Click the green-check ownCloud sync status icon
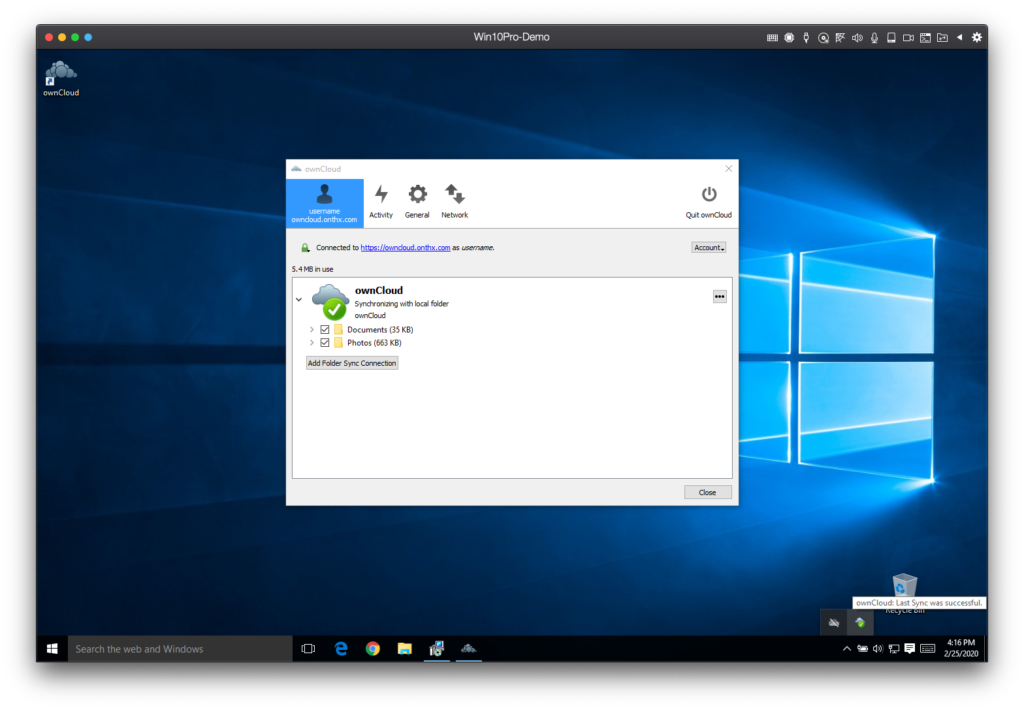The image size is (1024, 710). [330, 302]
